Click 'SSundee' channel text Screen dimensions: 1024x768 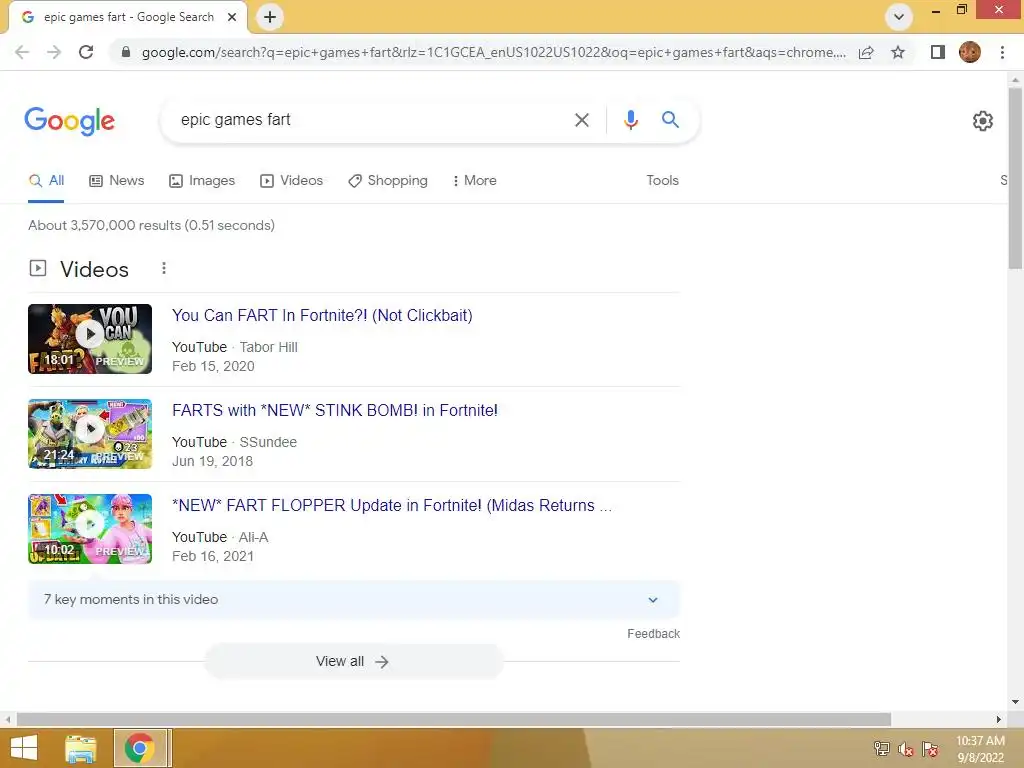coord(268,442)
